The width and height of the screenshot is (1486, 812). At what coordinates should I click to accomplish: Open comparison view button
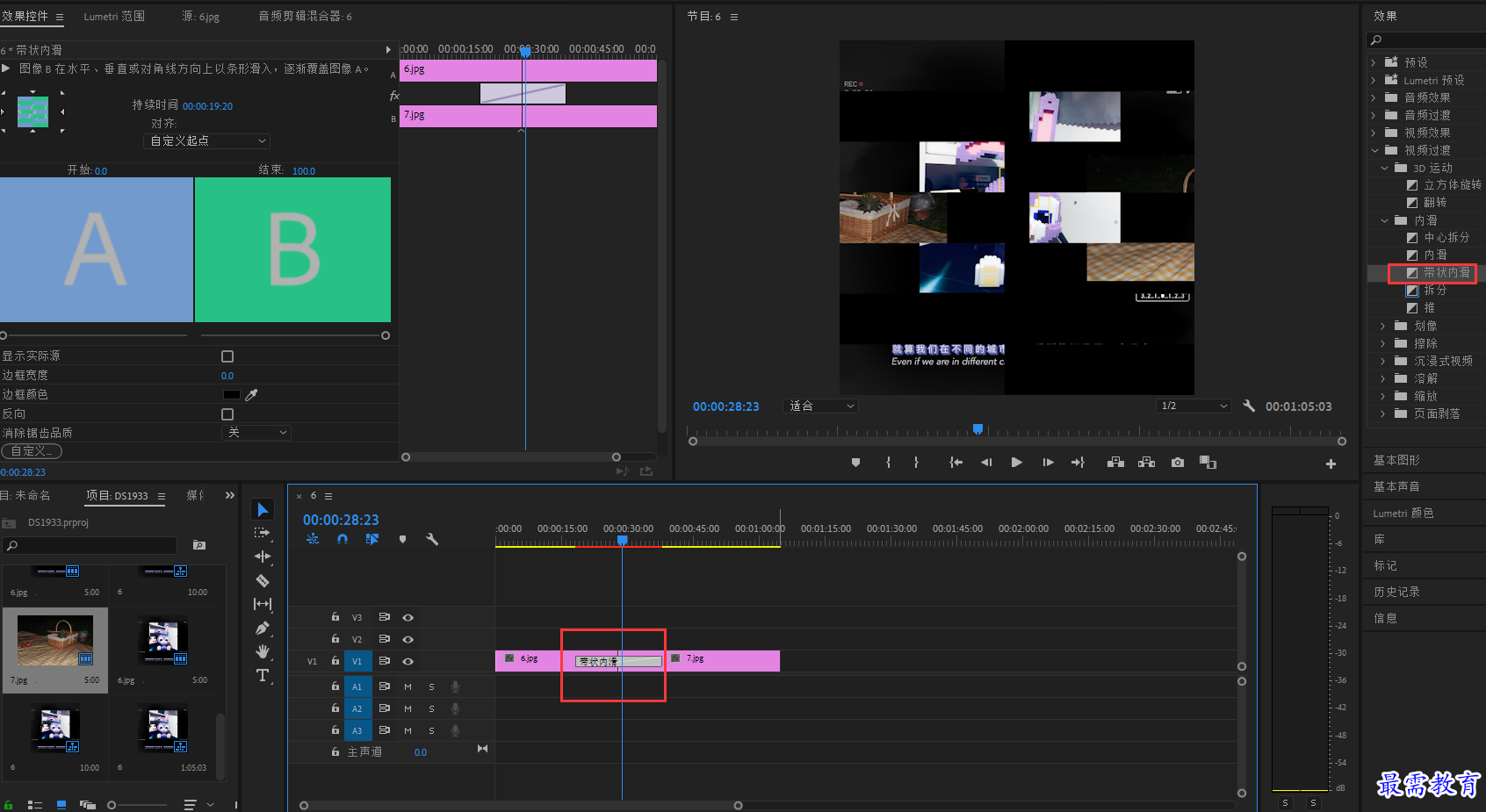(1208, 463)
